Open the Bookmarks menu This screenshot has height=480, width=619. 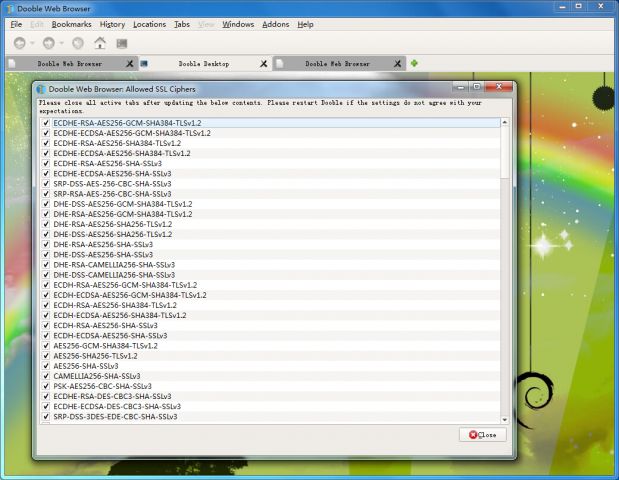(71, 24)
